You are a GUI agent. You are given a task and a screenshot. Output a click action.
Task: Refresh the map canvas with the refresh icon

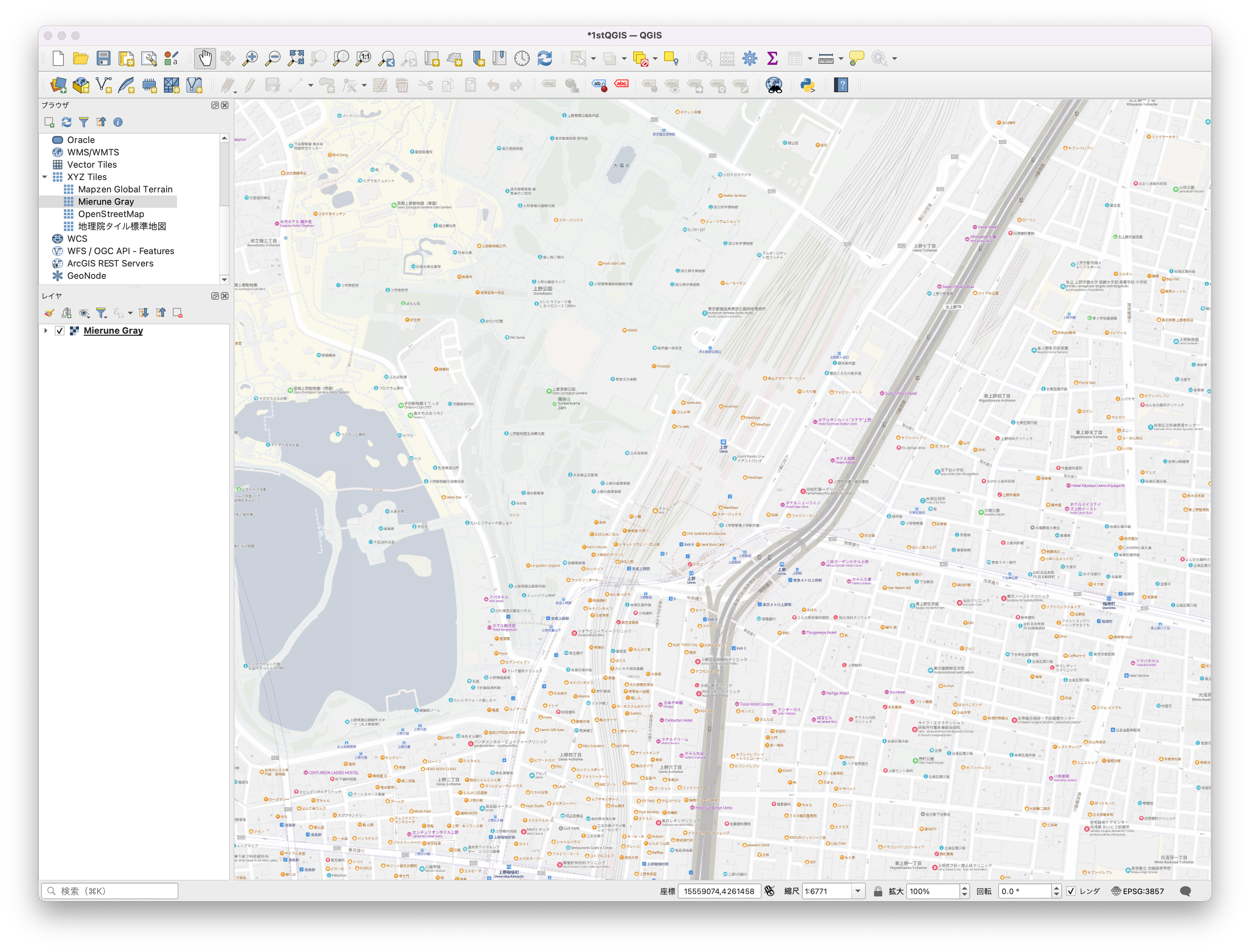(x=545, y=58)
